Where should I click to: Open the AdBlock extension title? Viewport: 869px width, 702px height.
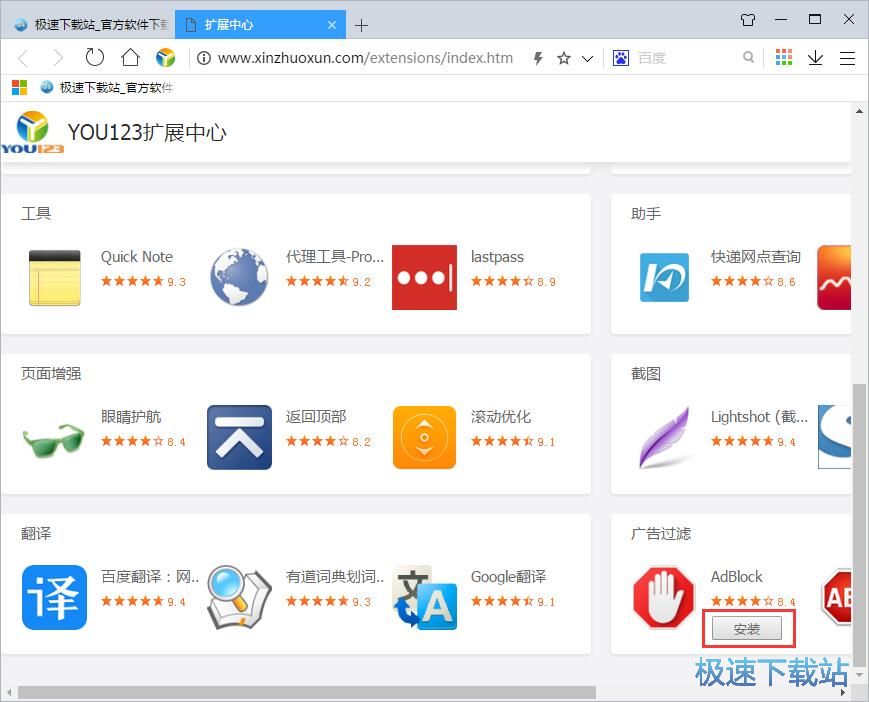[x=737, y=577]
